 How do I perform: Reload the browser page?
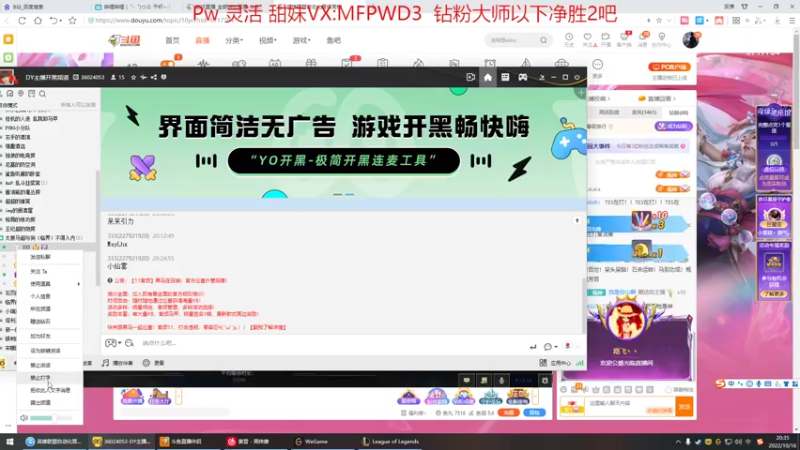[22, 20]
